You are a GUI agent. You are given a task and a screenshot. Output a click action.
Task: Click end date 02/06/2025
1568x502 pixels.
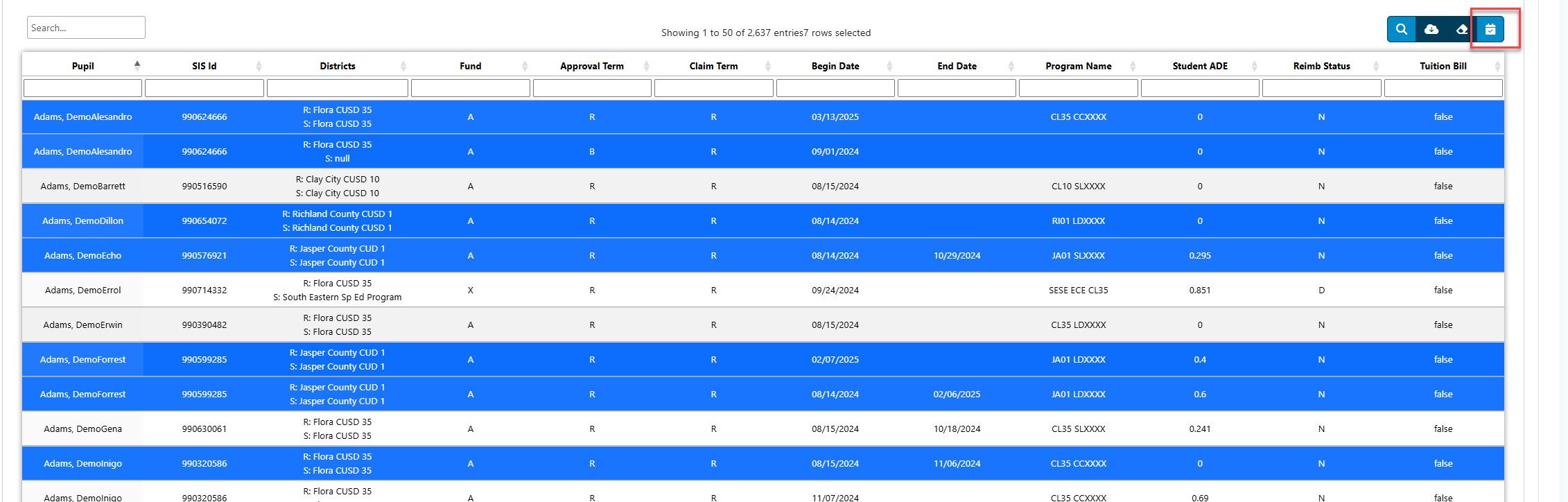(957, 394)
